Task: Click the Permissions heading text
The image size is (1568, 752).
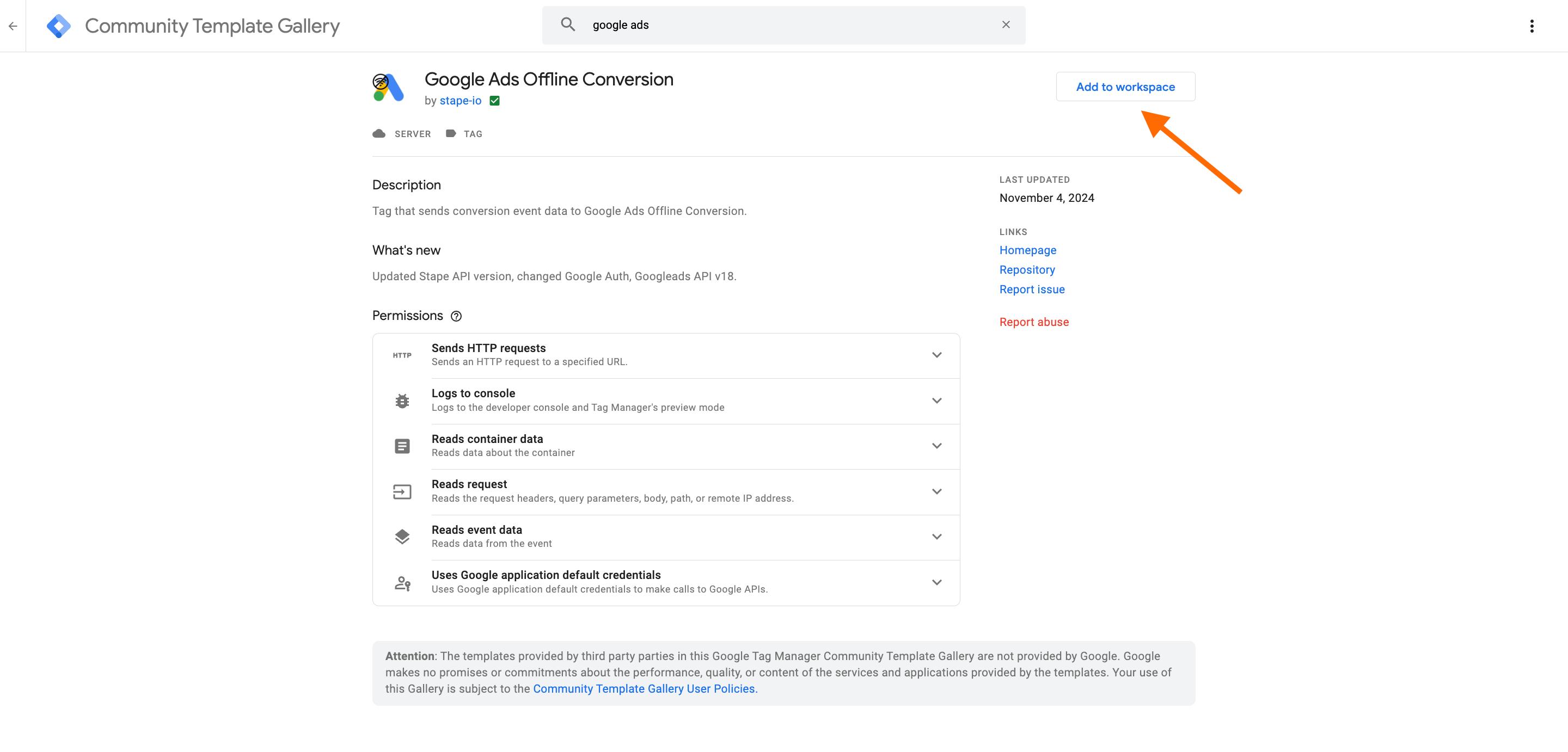Action: [x=407, y=315]
